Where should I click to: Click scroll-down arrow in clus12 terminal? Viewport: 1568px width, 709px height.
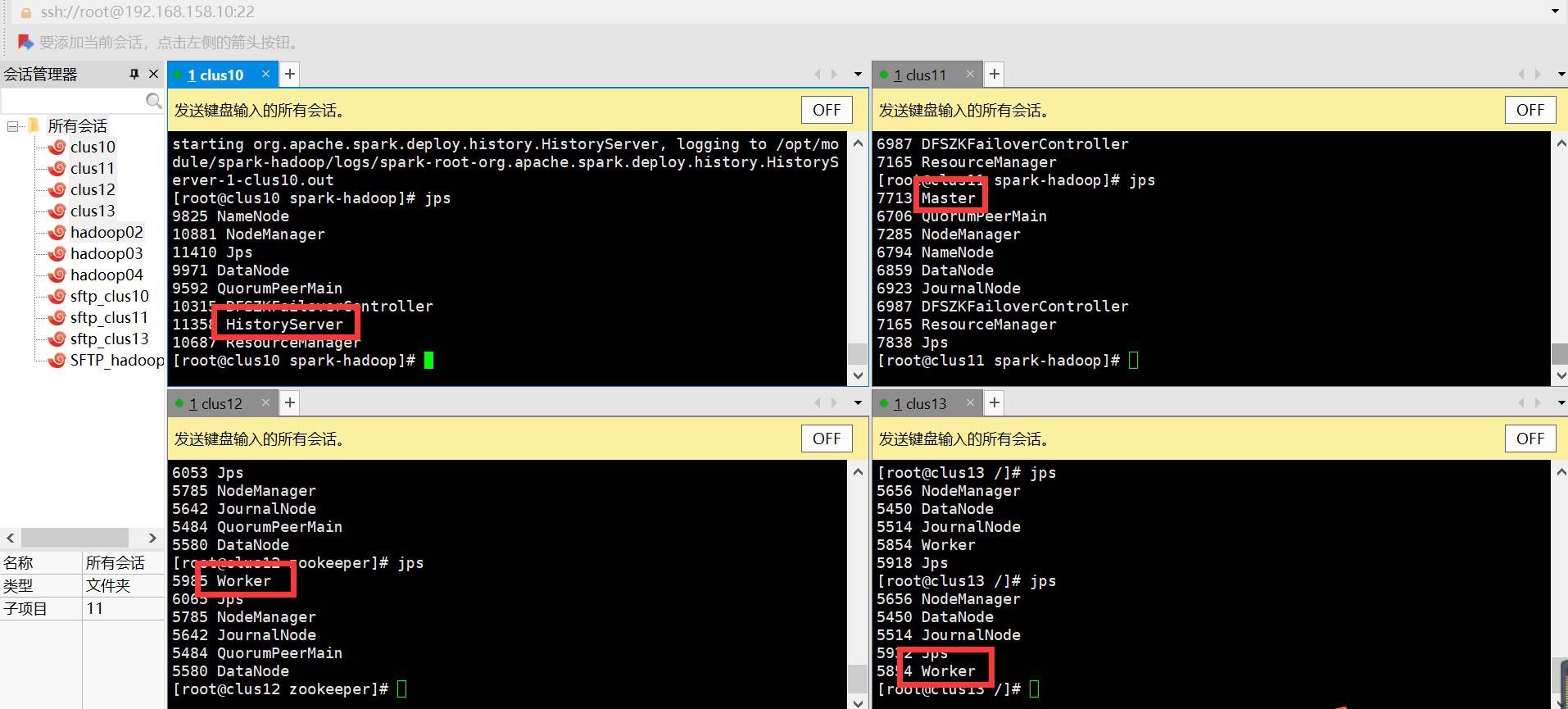click(858, 702)
